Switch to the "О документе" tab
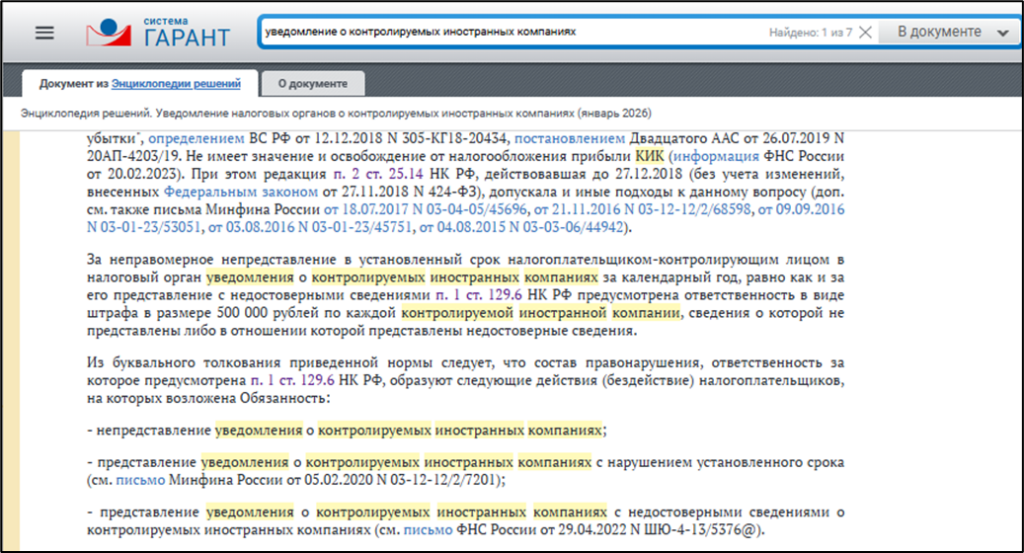The width and height of the screenshot is (1024, 553). pos(312,84)
